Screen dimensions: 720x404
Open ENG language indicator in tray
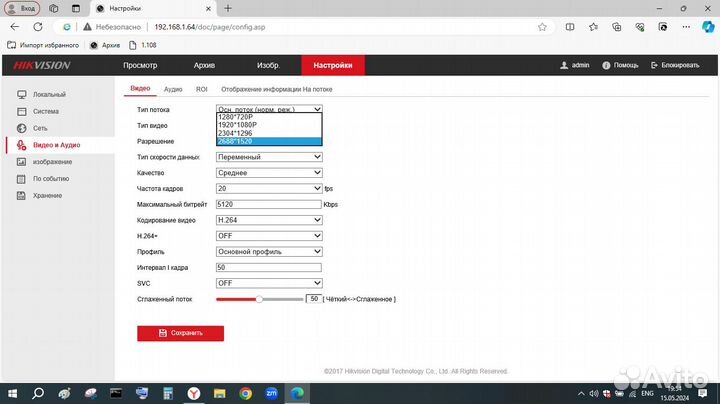click(x=647, y=393)
